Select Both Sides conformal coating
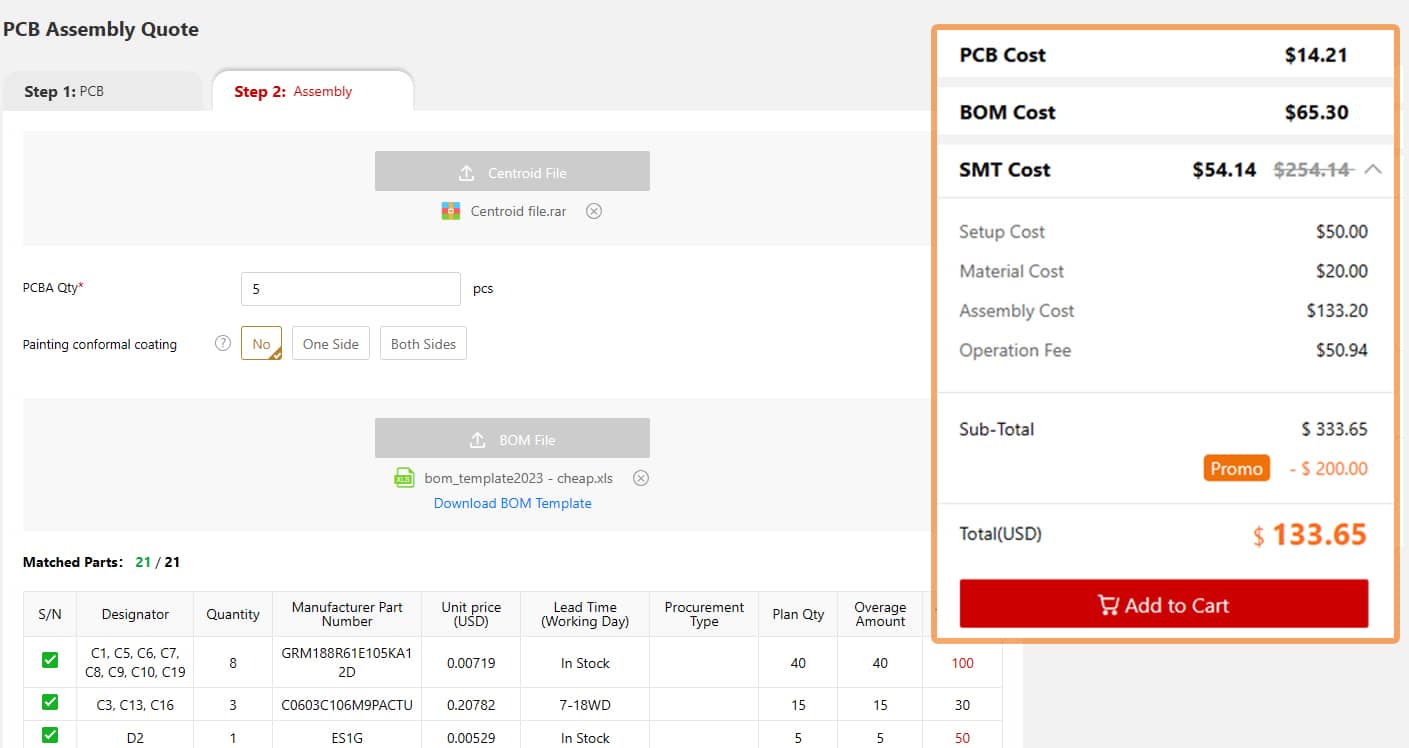The image size is (1409, 748). pos(423,344)
